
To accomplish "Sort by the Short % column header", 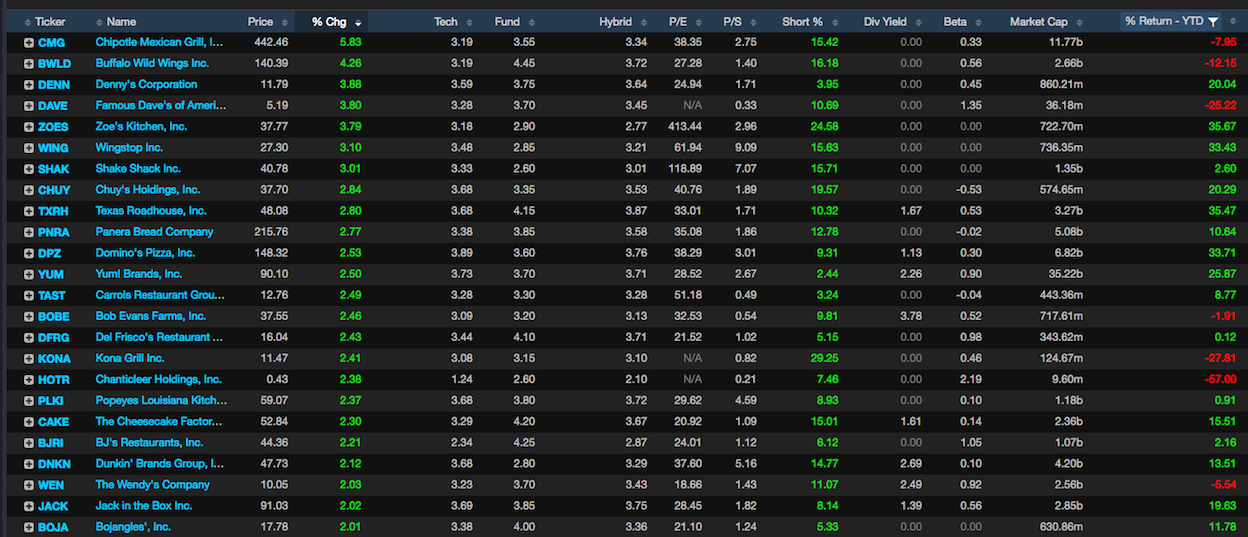I will click(802, 21).
